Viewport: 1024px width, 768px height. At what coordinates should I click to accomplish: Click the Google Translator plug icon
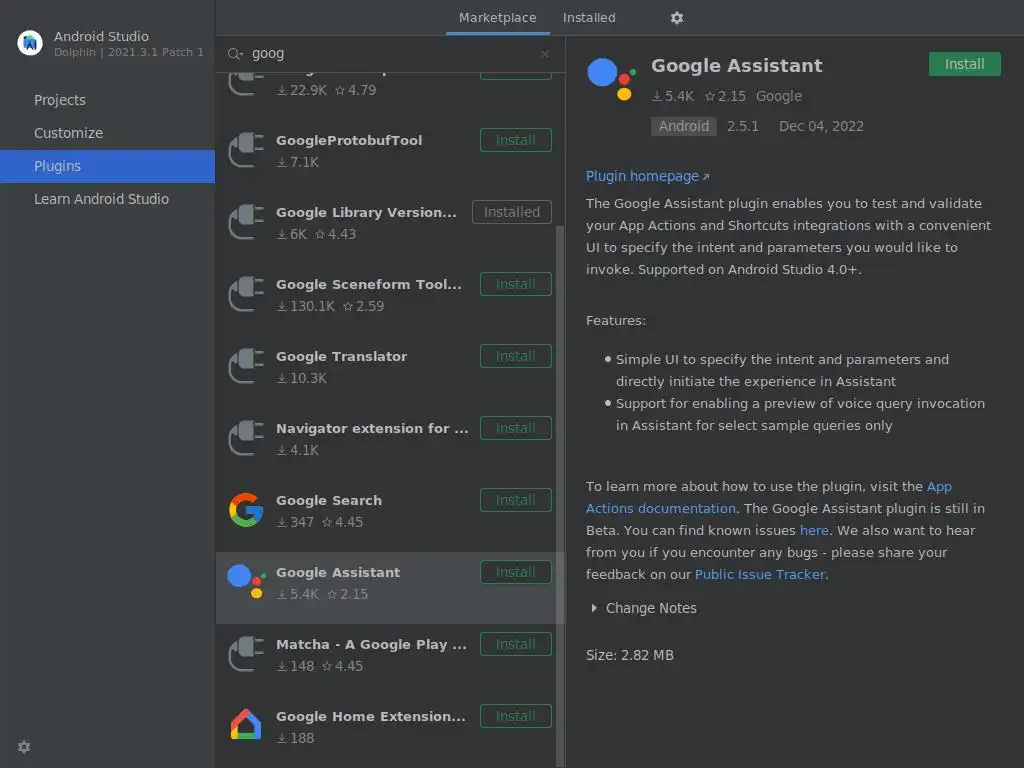pyautogui.click(x=245, y=366)
